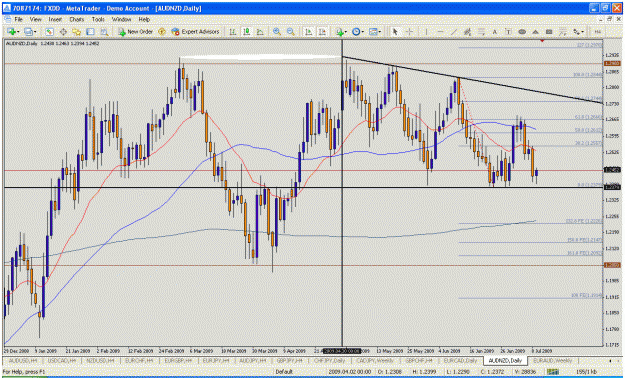This screenshot has height=378, width=625.
Task: Open a new chart with the plus icon
Action: (10, 32)
